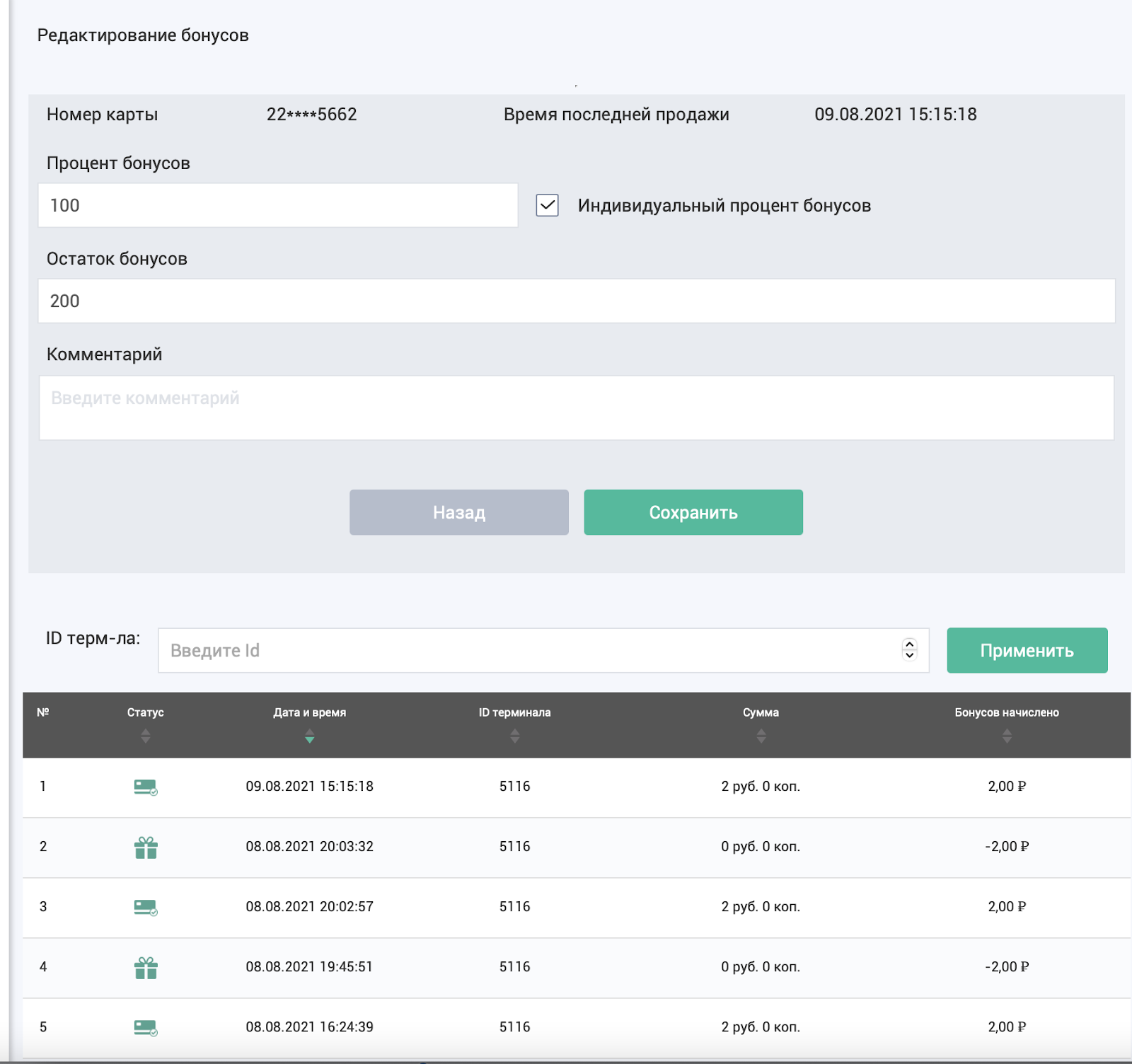This screenshot has width=1132, height=1064.
Task: Click card number 22****5662
Action: pos(312,114)
